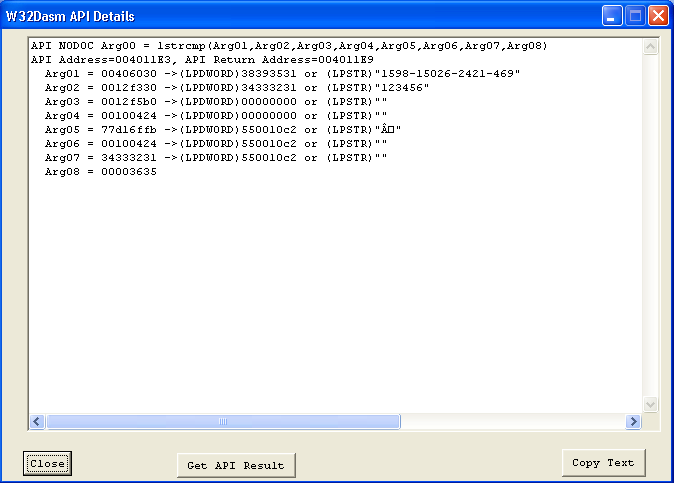Minimize the W32Dasm API Details window

click(x=612, y=16)
